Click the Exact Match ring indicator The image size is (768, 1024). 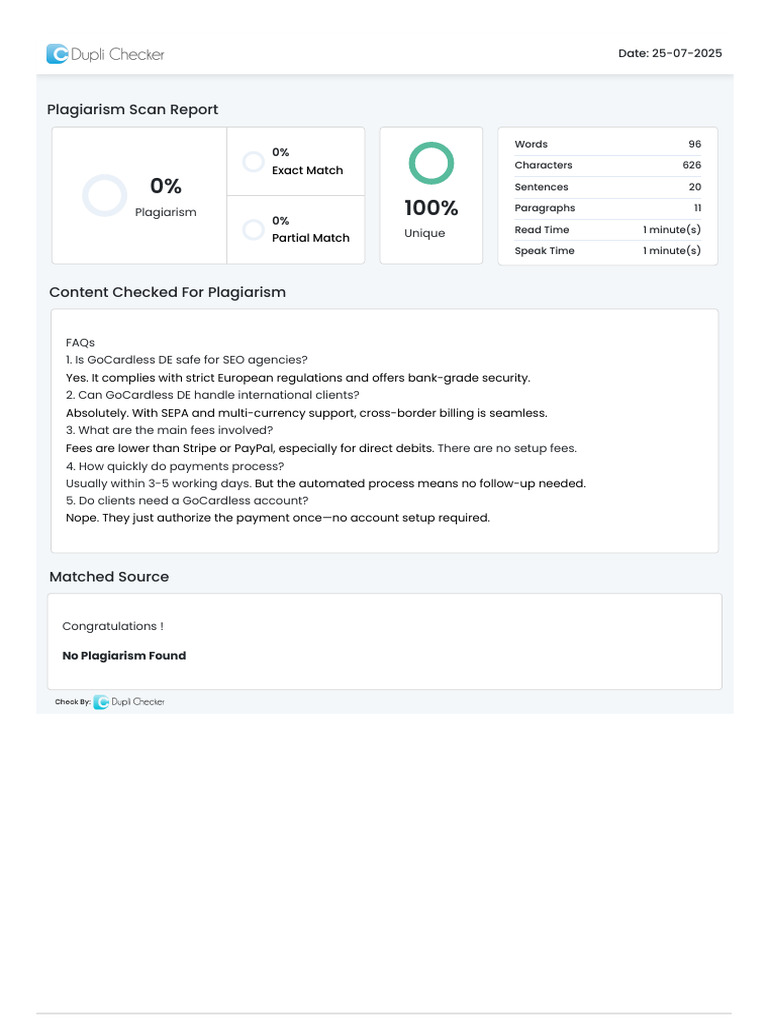coord(253,161)
